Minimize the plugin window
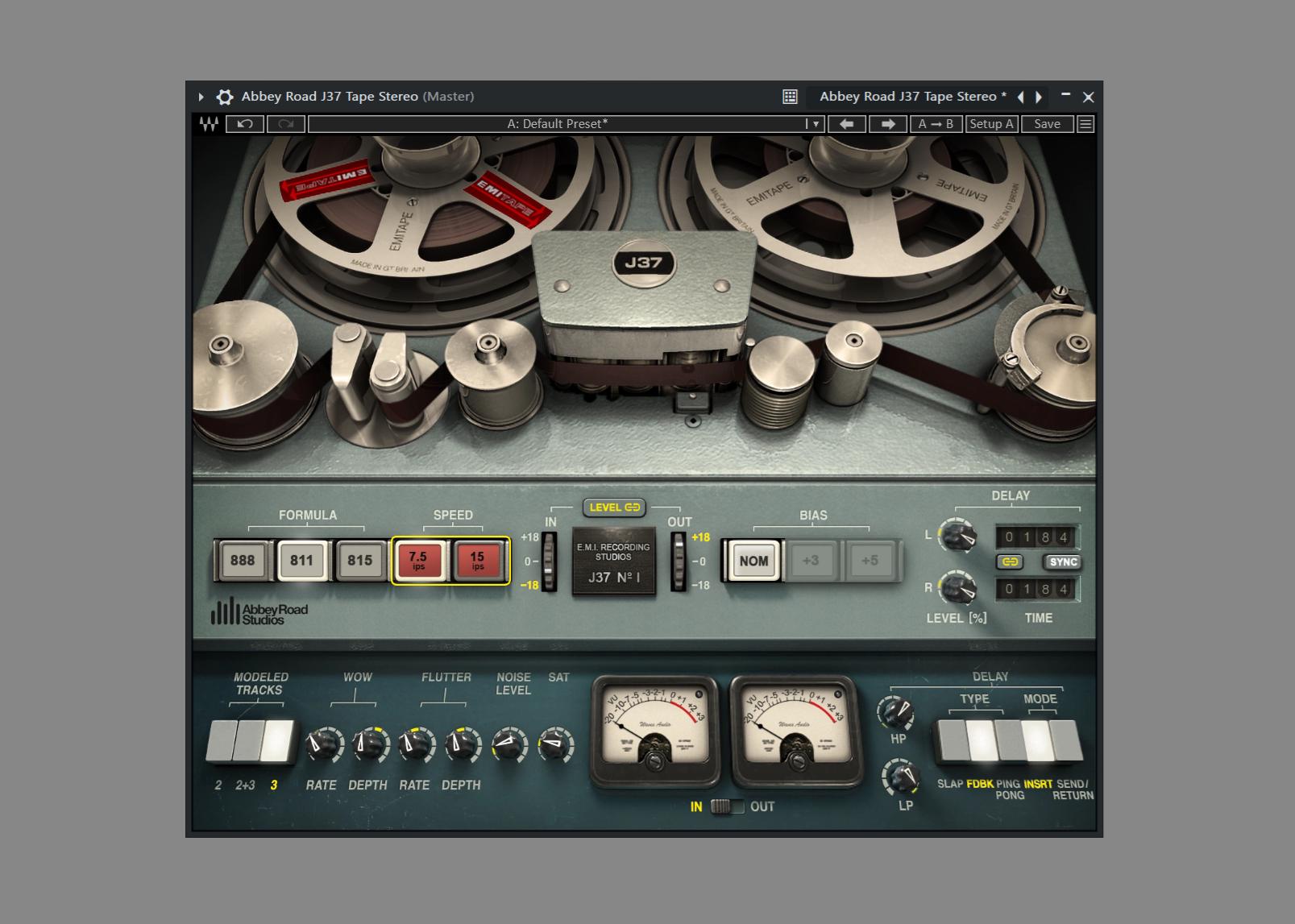This screenshot has height=924, width=1295. pyautogui.click(x=1065, y=95)
